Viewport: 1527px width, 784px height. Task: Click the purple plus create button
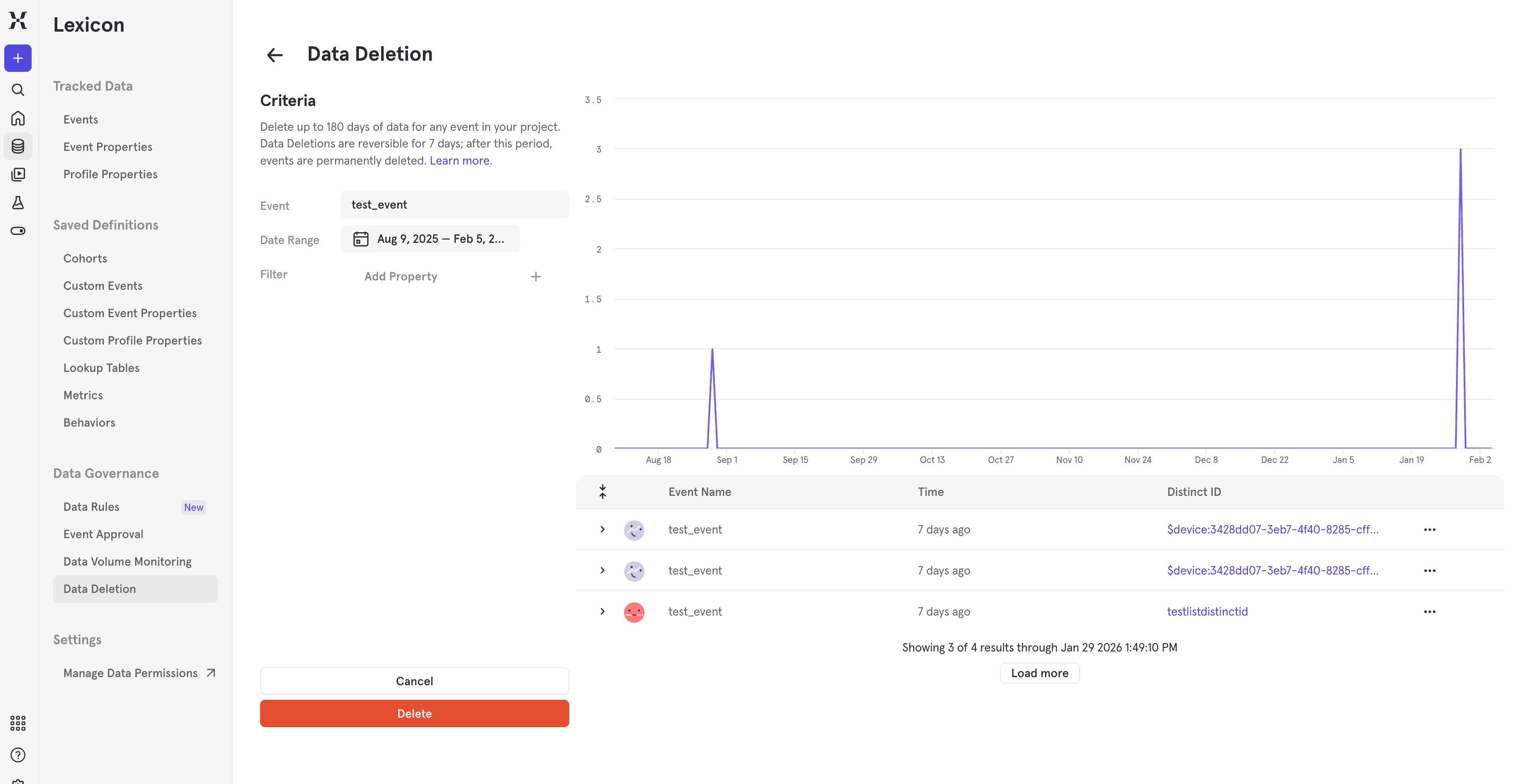click(x=18, y=58)
